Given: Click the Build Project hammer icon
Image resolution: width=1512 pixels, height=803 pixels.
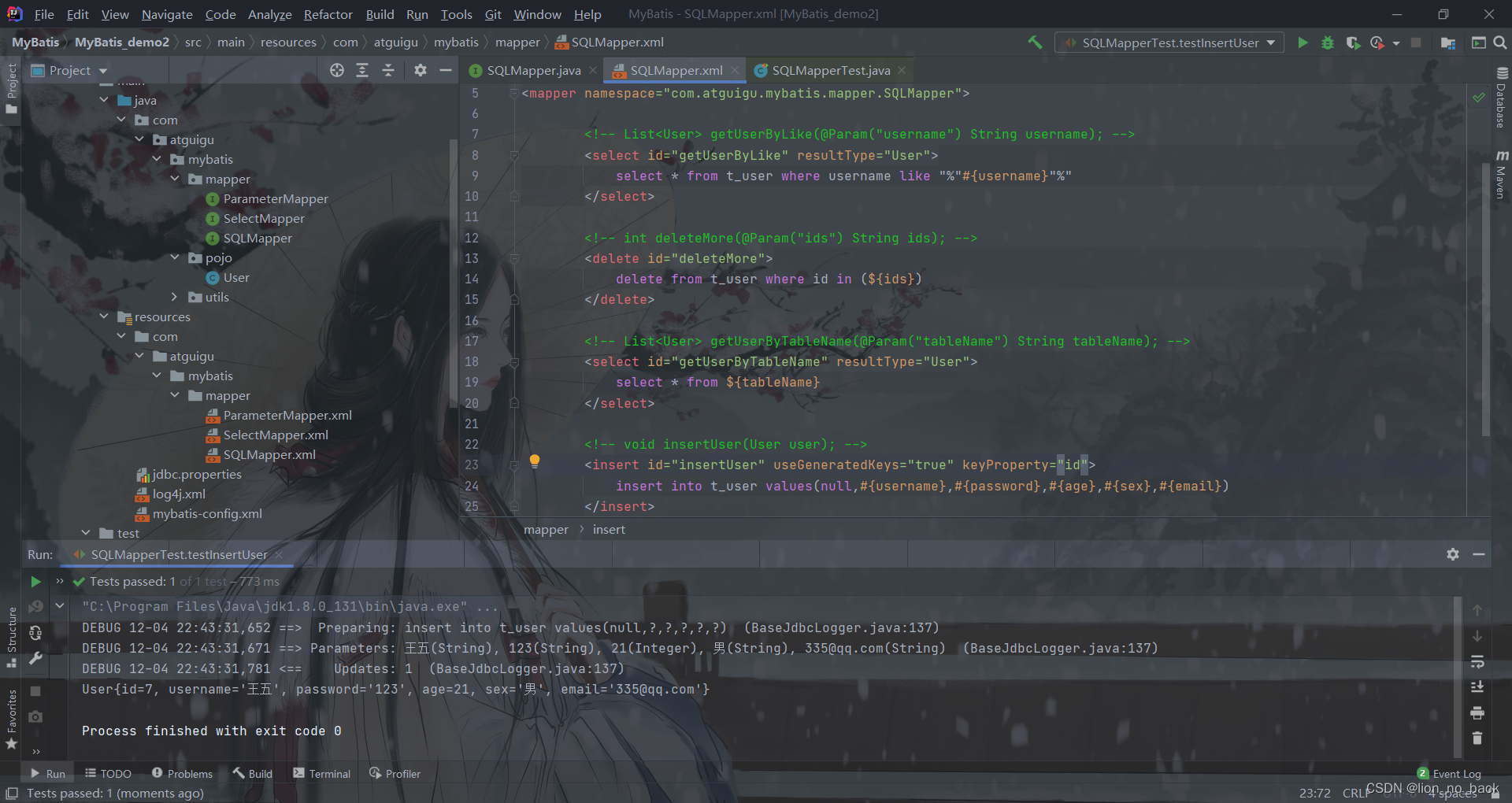Looking at the screenshot, I should click(x=1035, y=43).
